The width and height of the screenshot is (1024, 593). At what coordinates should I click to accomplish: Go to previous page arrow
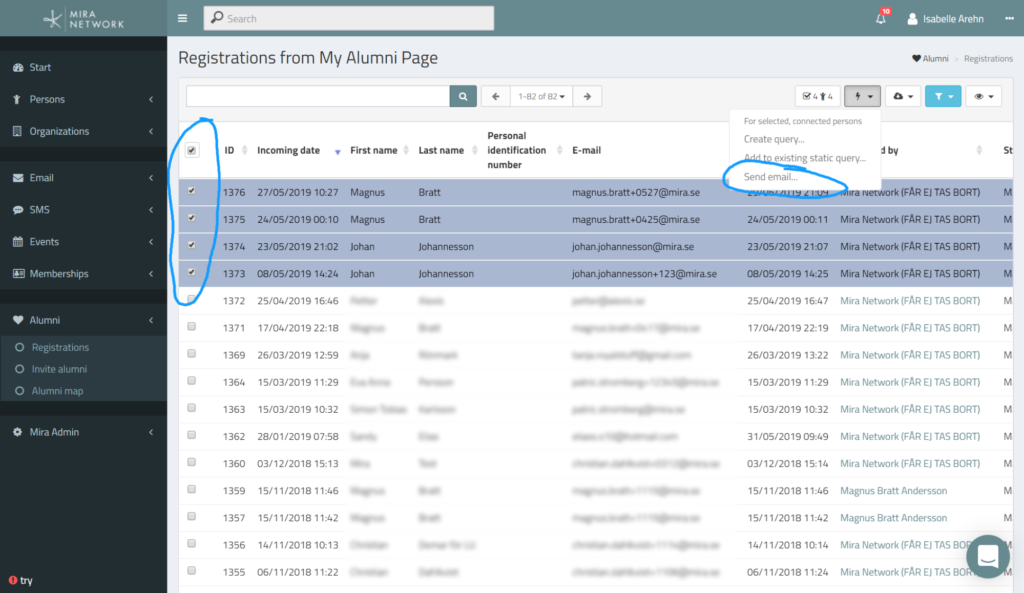496,96
